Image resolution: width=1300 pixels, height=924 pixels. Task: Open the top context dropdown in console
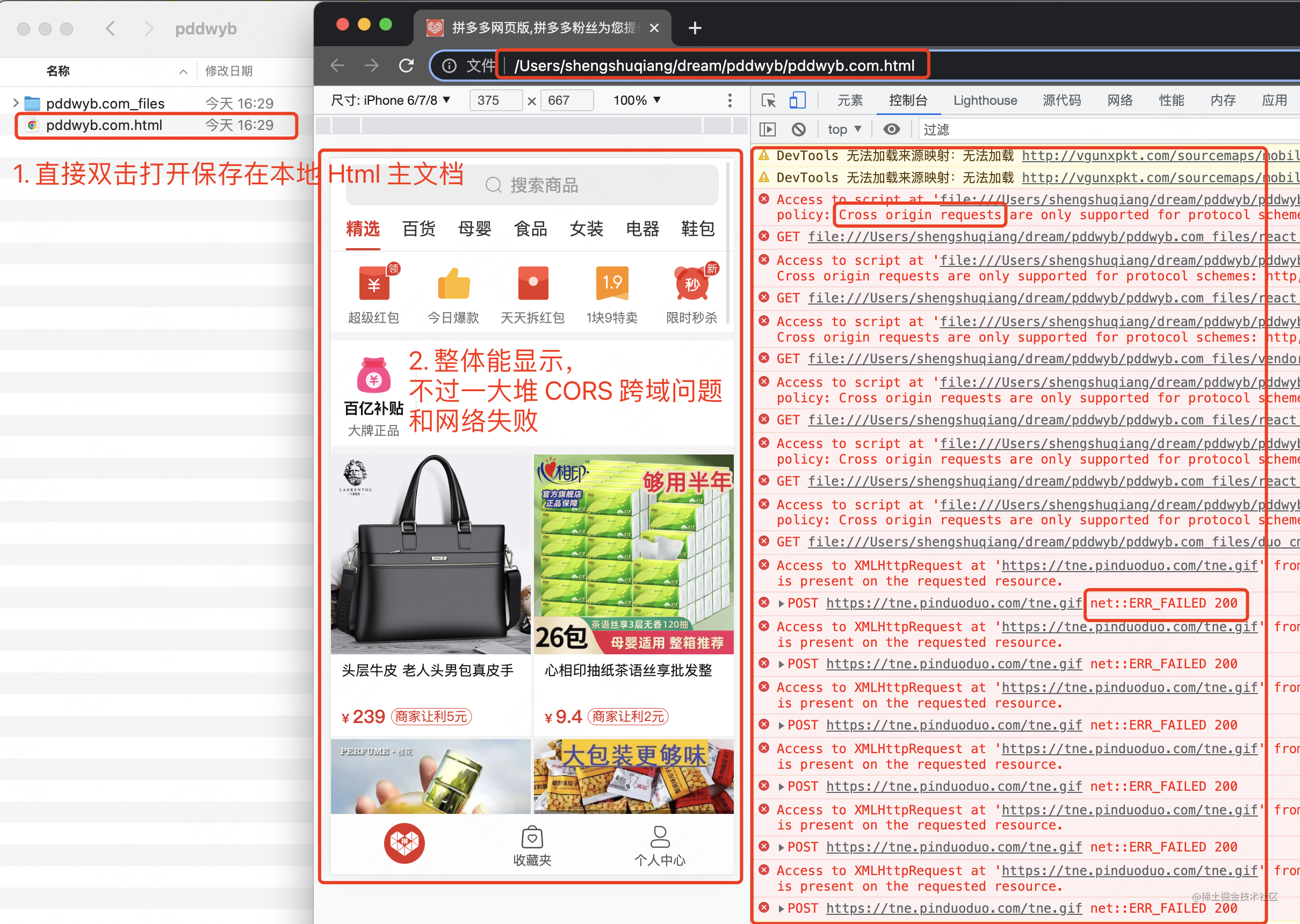[844, 129]
